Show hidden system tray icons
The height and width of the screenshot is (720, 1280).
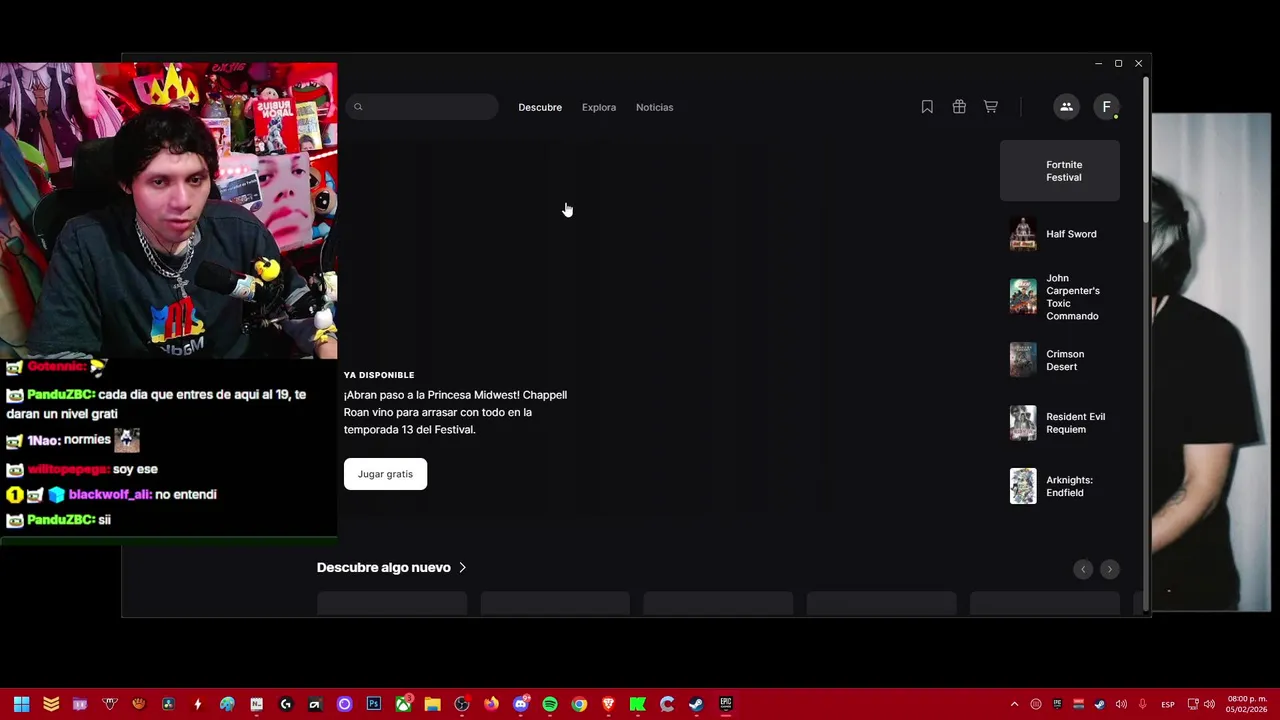pos(1014,704)
